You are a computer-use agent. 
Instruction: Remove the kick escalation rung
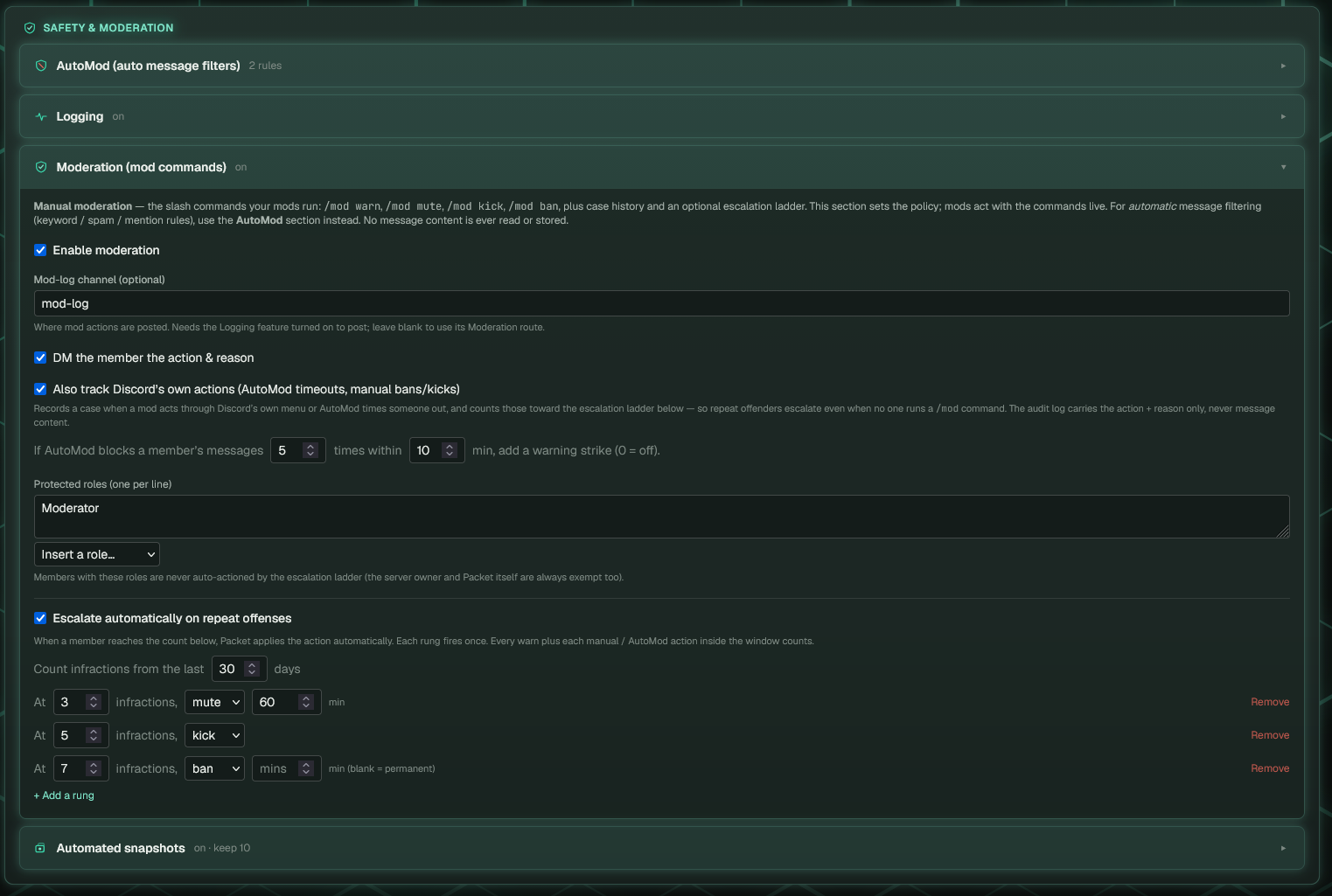coord(1270,735)
